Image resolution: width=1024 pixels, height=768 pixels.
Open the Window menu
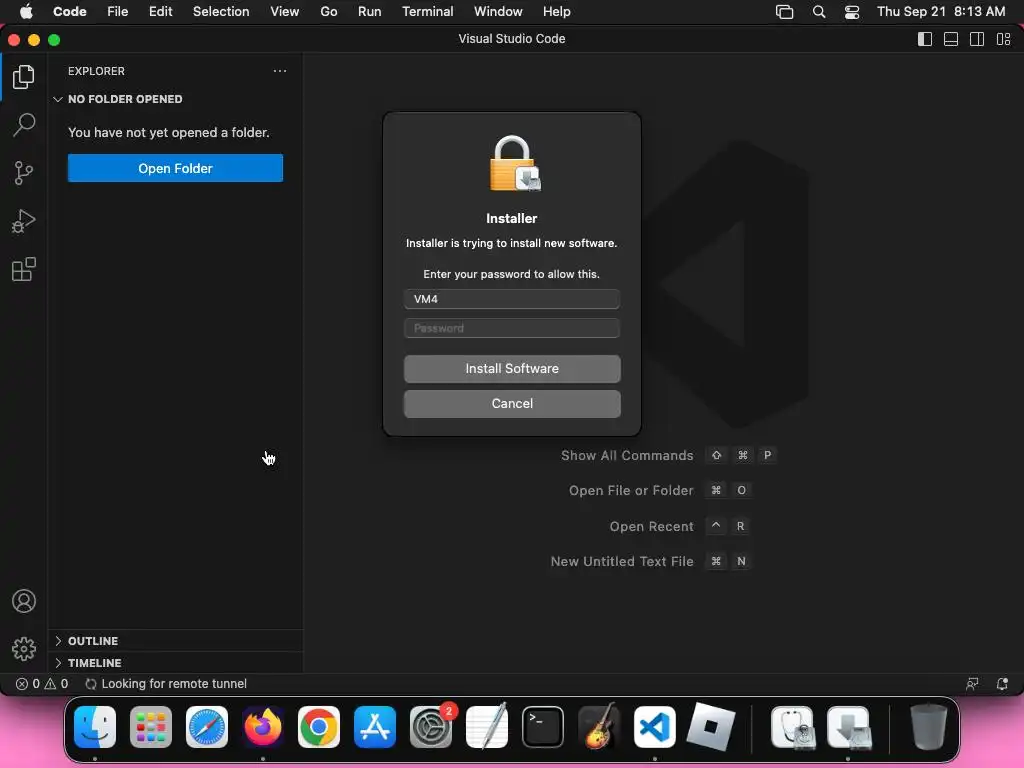(x=498, y=12)
